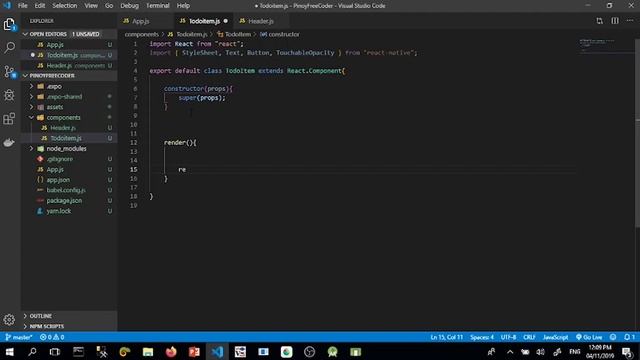Click the Open Changes icon in editor toolbar
The width and height of the screenshot is (640, 360).
(x=599, y=21)
